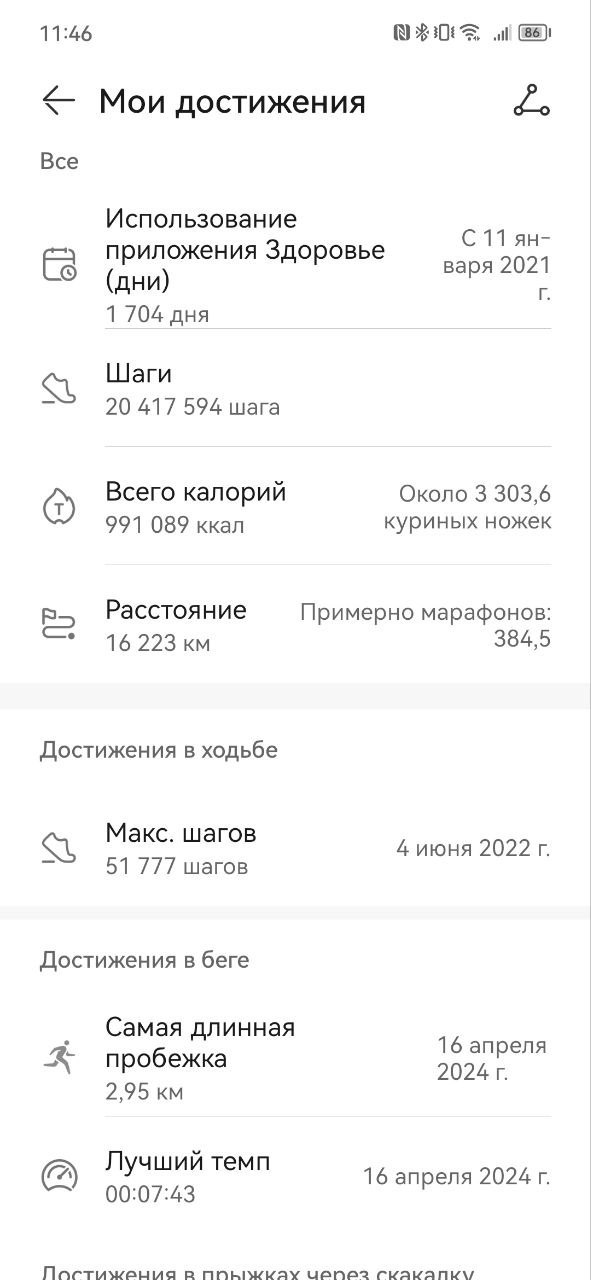This screenshot has height=1280, width=591.
Task: Tap the Wi-Fi status bar icon
Action: pyautogui.click(x=470, y=33)
